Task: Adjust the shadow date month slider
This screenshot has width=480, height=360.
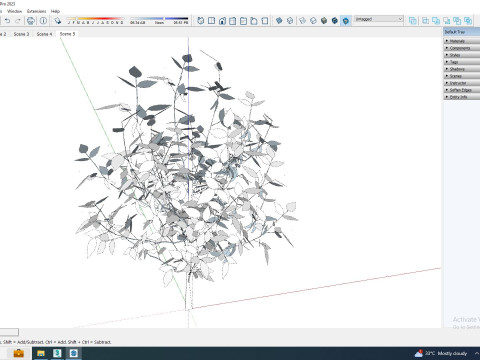Action: click(95, 19)
